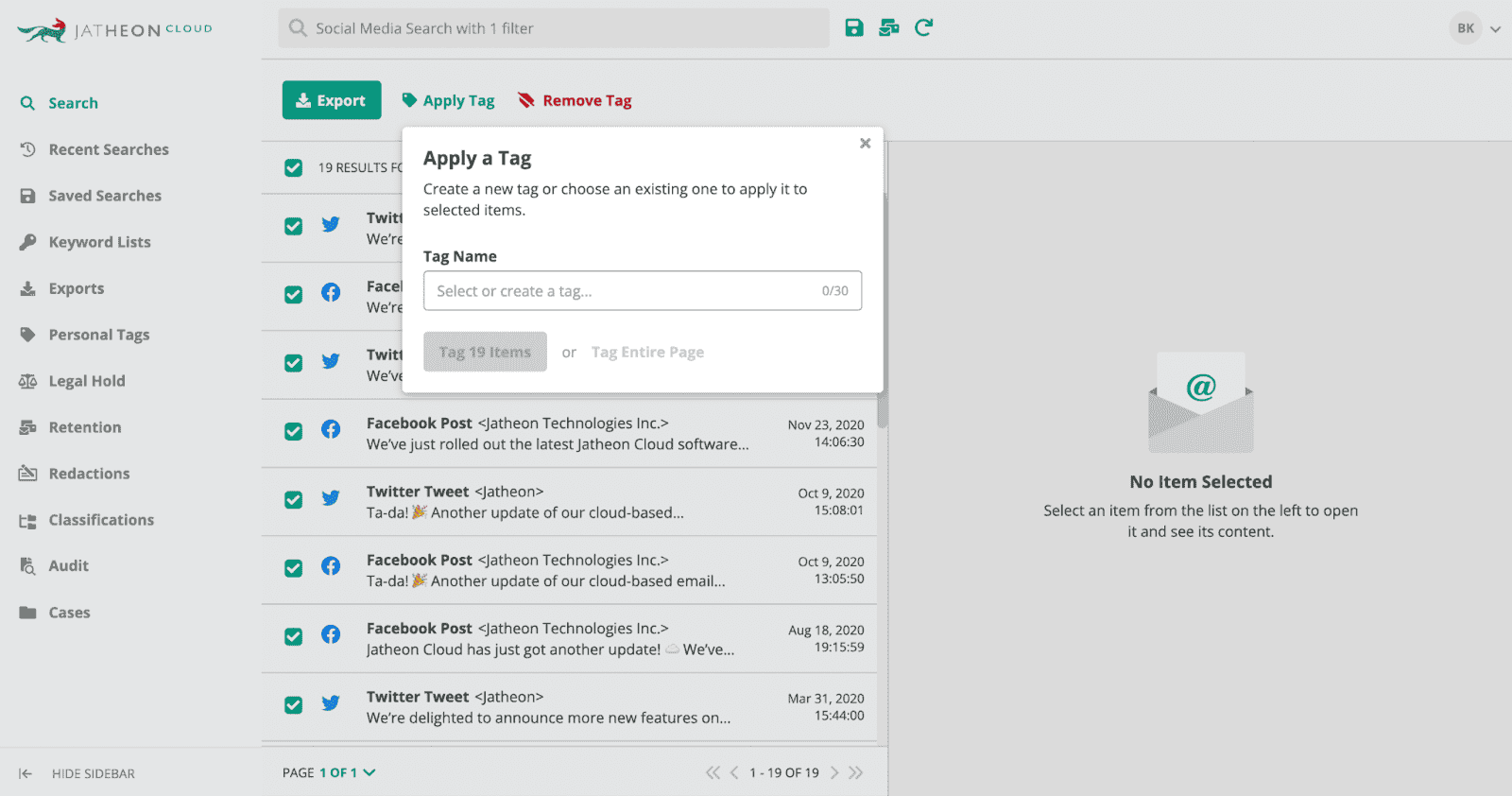Click the Remove Tag button
Image resolution: width=1512 pixels, height=796 pixels.
point(575,100)
